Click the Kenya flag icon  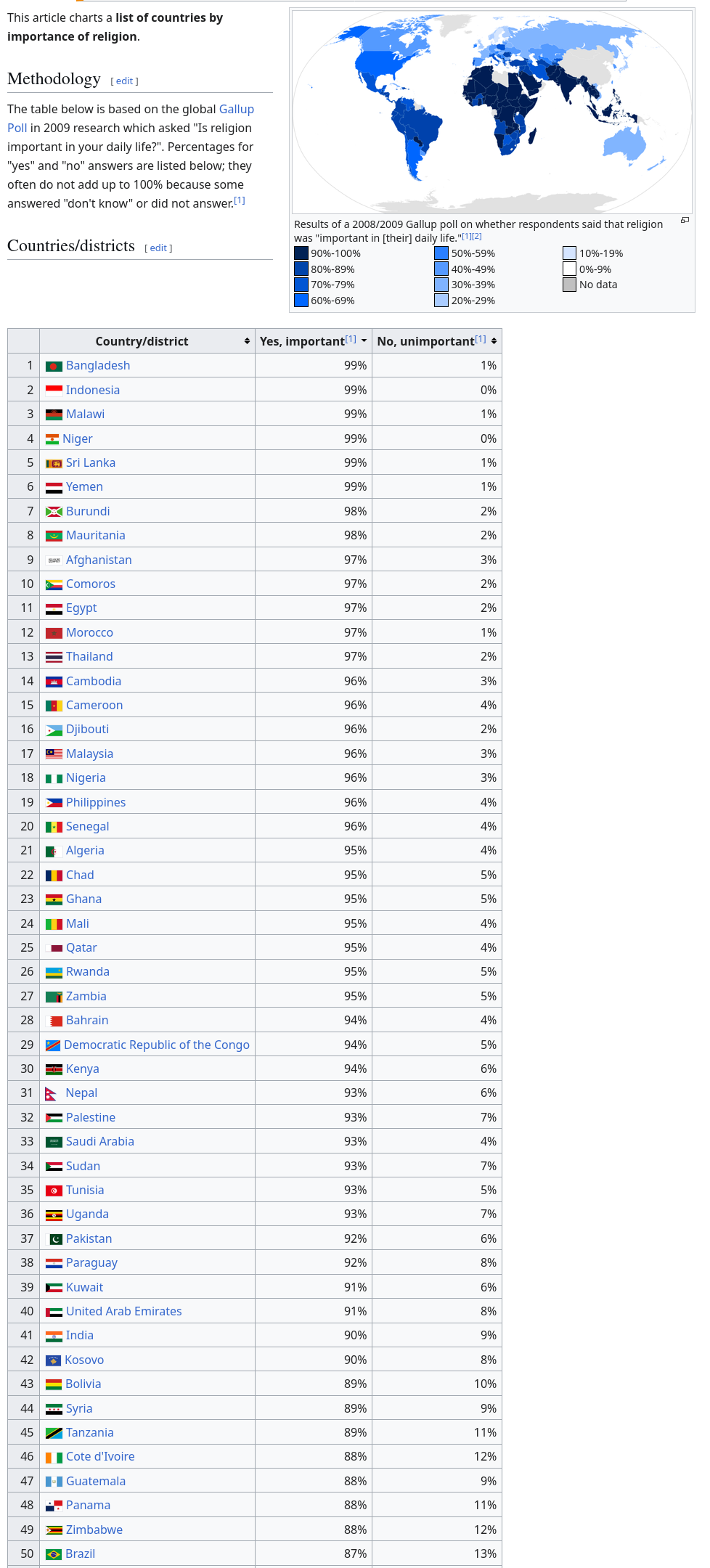pos(54,1069)
